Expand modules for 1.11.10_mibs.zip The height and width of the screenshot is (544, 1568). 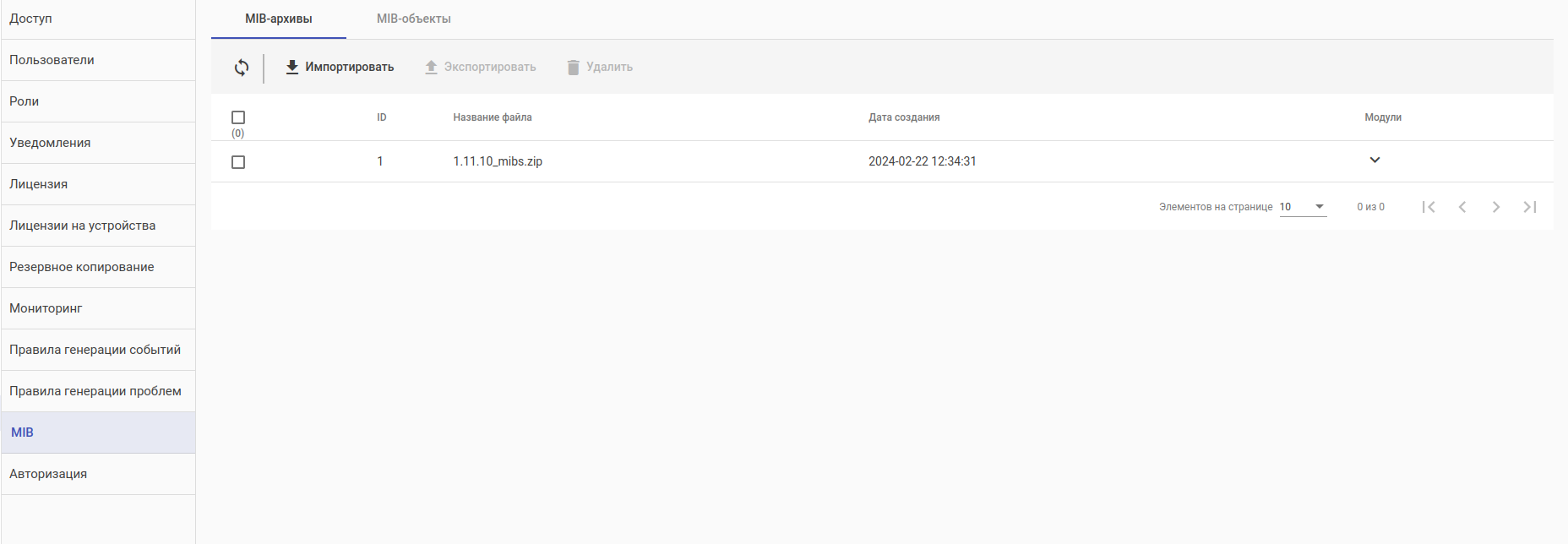tap(1375, 160)
